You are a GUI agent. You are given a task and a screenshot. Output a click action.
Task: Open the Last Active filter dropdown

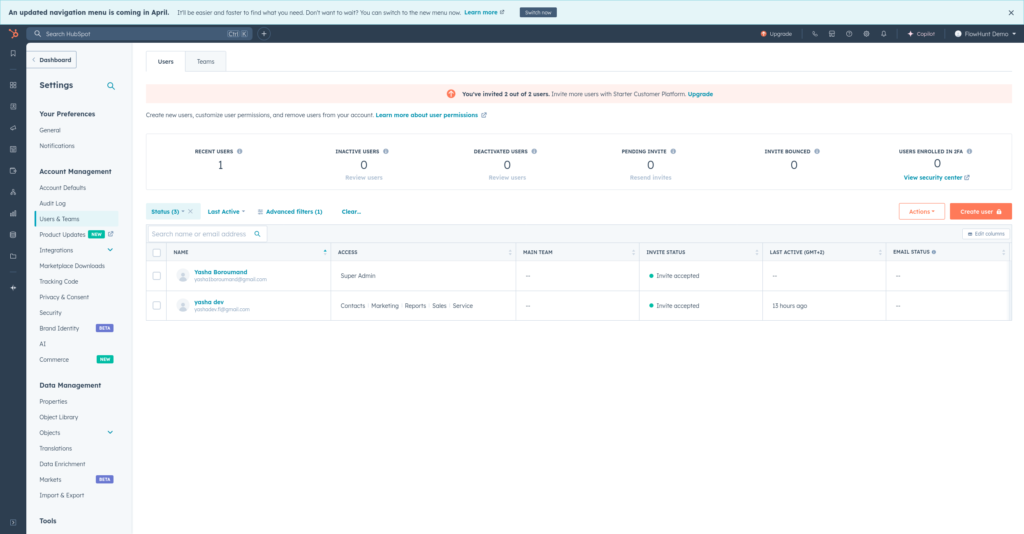226,212
